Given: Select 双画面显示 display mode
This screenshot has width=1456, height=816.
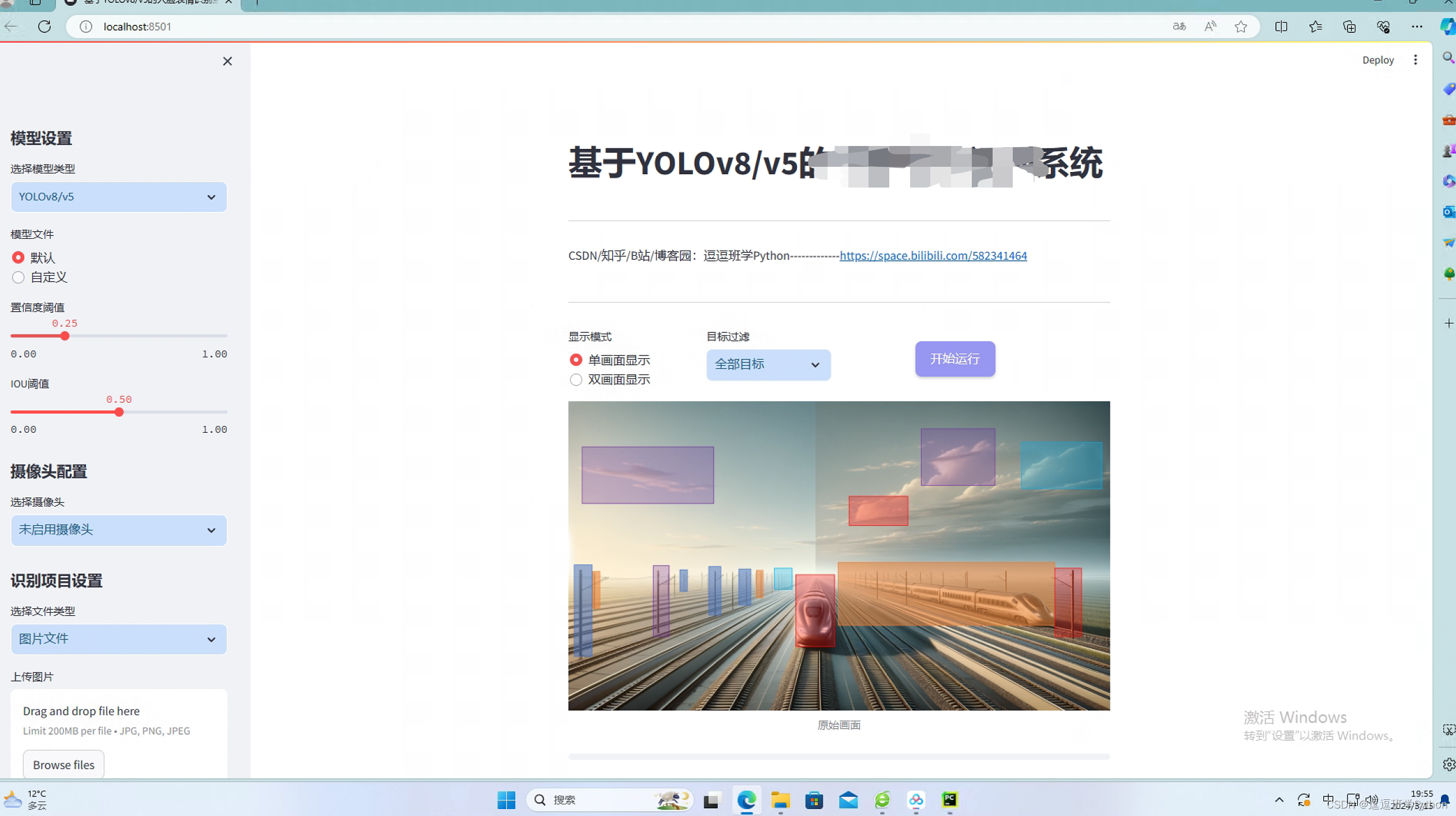Looking at the screenshot, I should (x=576, y=380).
